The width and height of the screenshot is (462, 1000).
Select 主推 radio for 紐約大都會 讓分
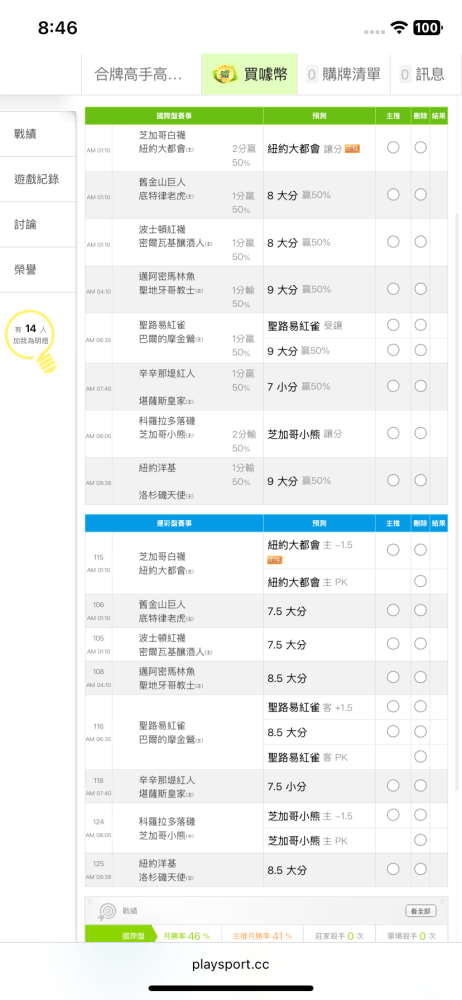pos(393,147)
